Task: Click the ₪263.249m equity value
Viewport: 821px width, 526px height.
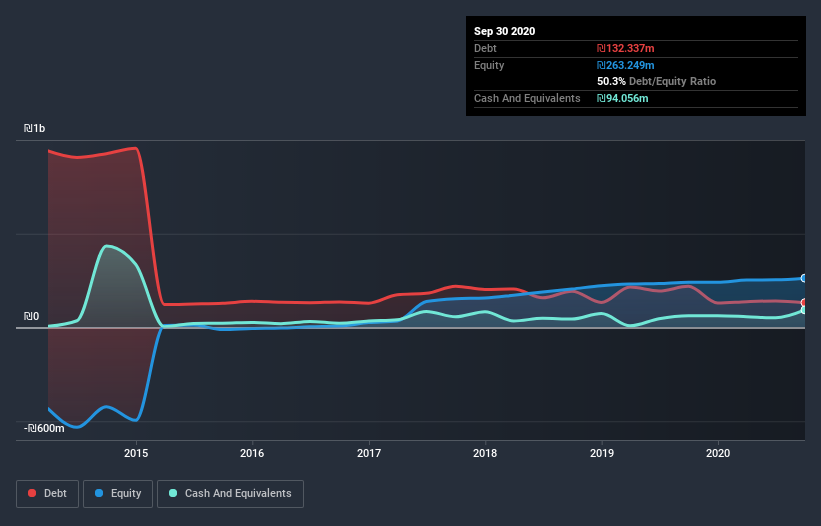Action: coord(626,65)
